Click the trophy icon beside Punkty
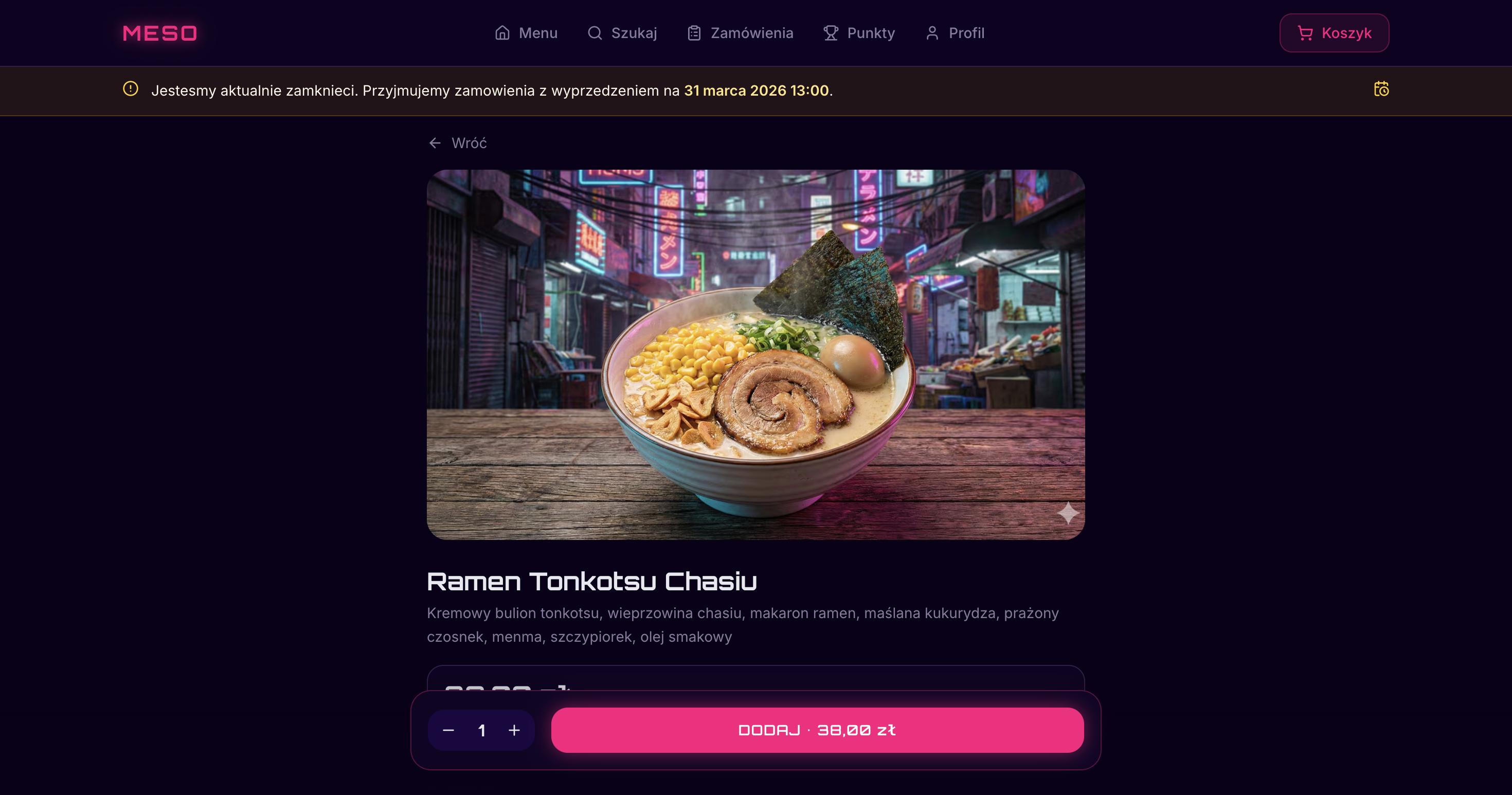Image resolution: width=1512 pixels, height=795 pixels. pos(831,33)
